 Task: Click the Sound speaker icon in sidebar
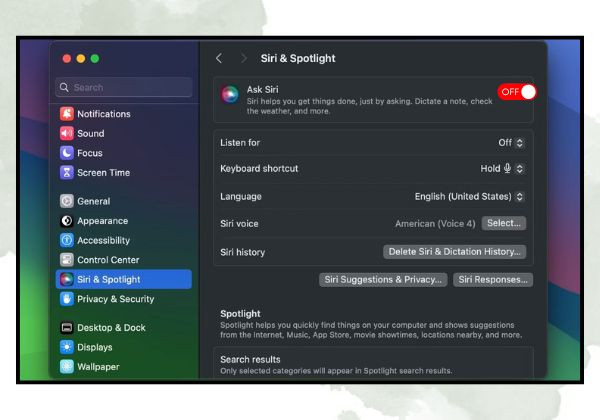(67, 133)
